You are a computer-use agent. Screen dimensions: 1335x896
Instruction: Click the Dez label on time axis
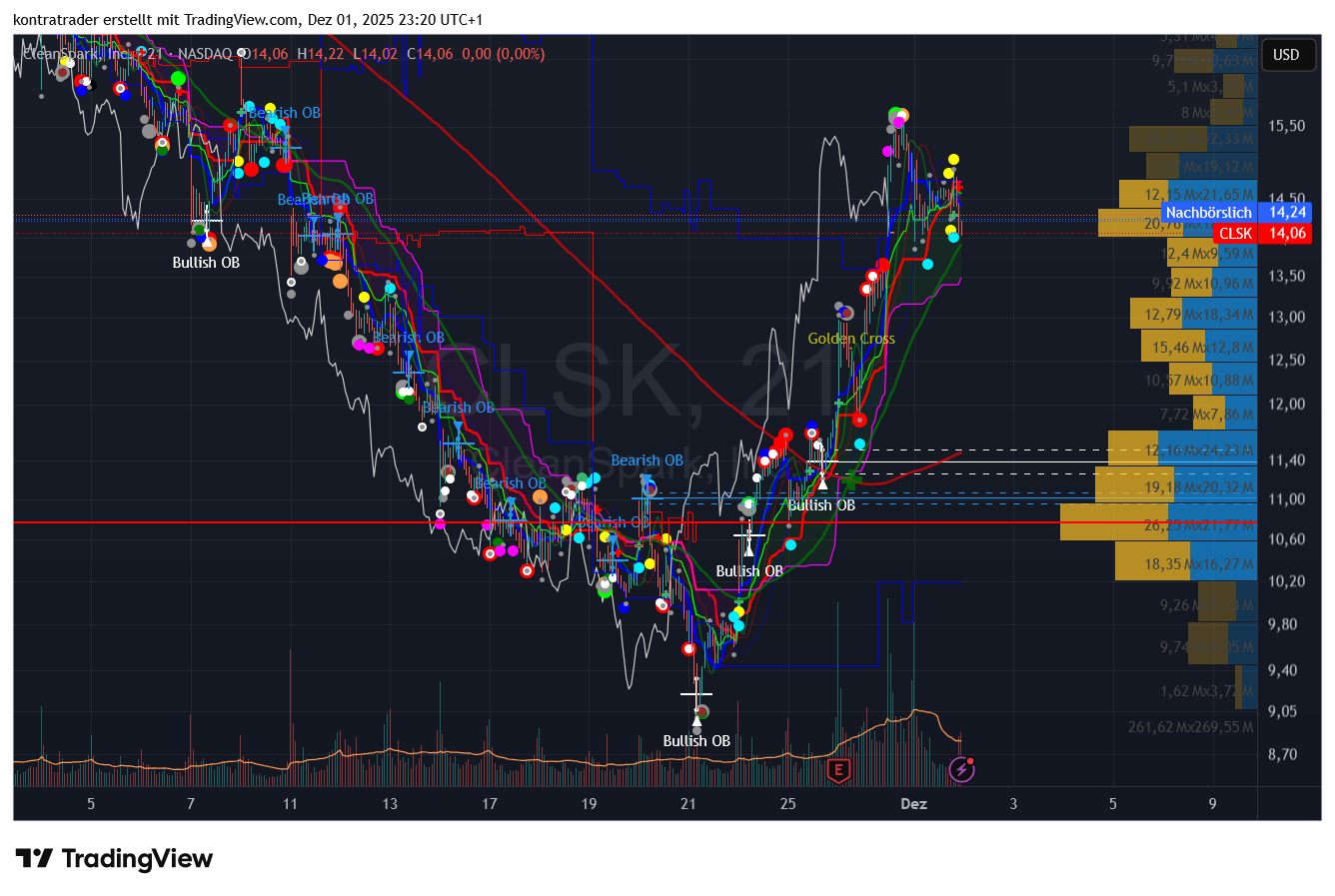(913, 804)
